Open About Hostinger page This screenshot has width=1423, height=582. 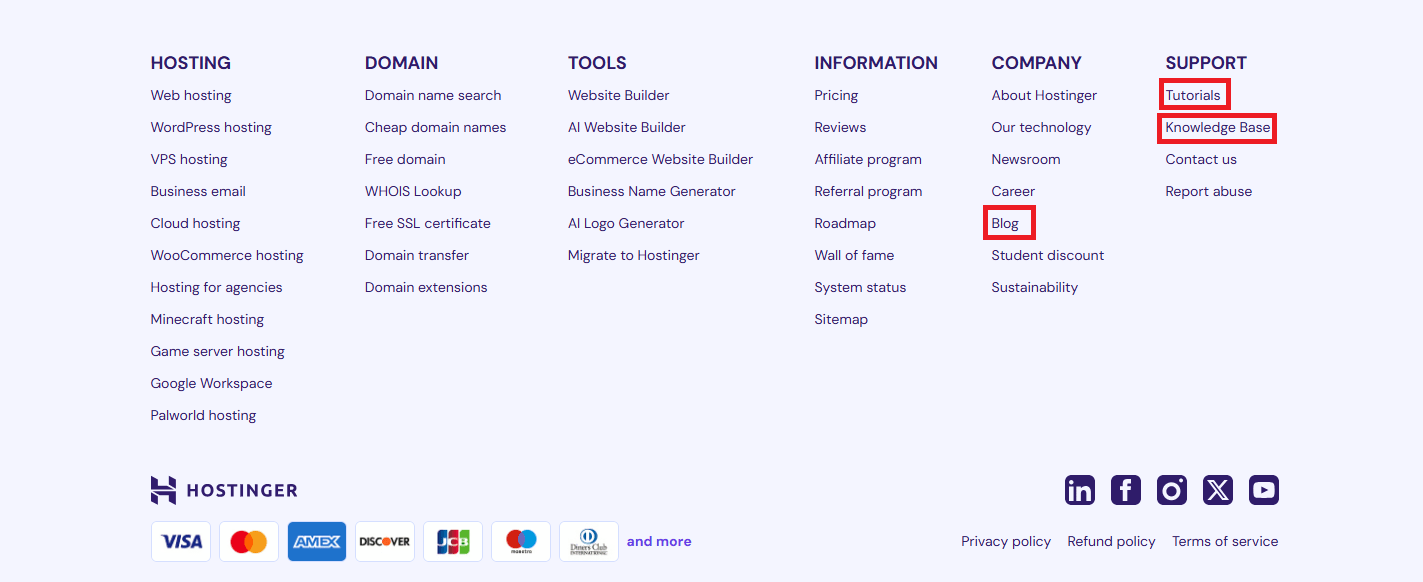point(1044,95)
